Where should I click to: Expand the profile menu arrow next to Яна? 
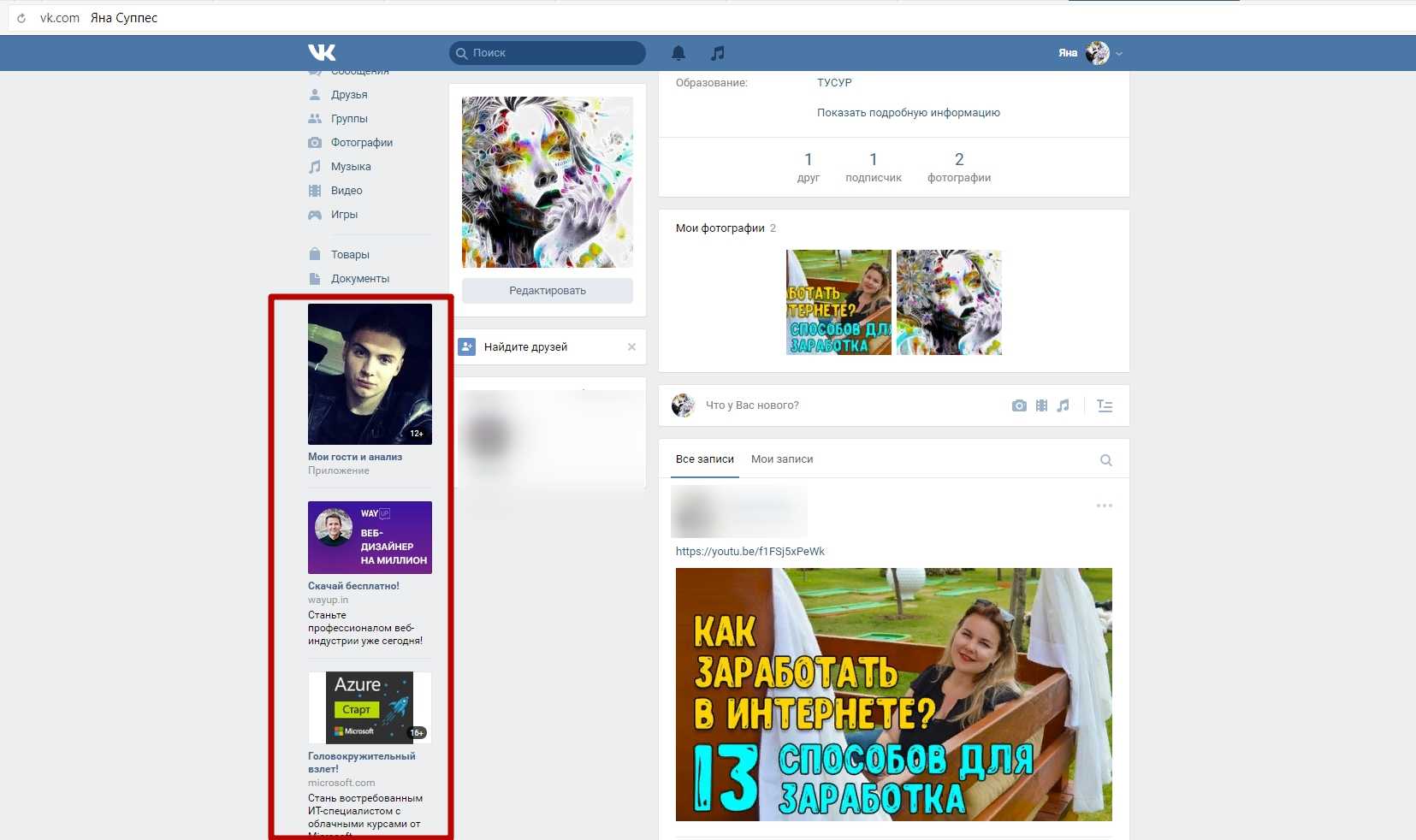coord(1119,54)
